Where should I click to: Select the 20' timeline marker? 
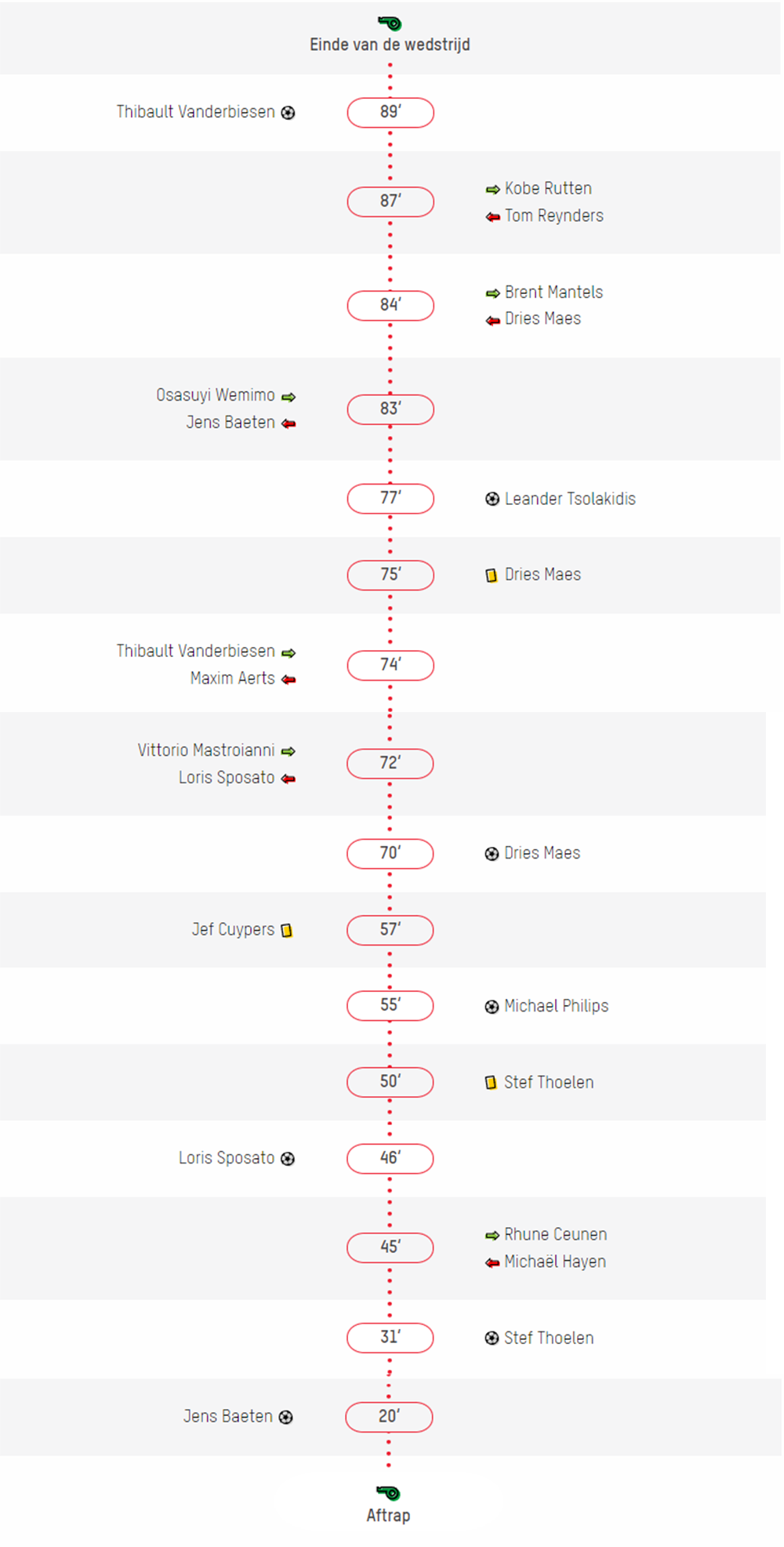click(x=389, y=1417)
